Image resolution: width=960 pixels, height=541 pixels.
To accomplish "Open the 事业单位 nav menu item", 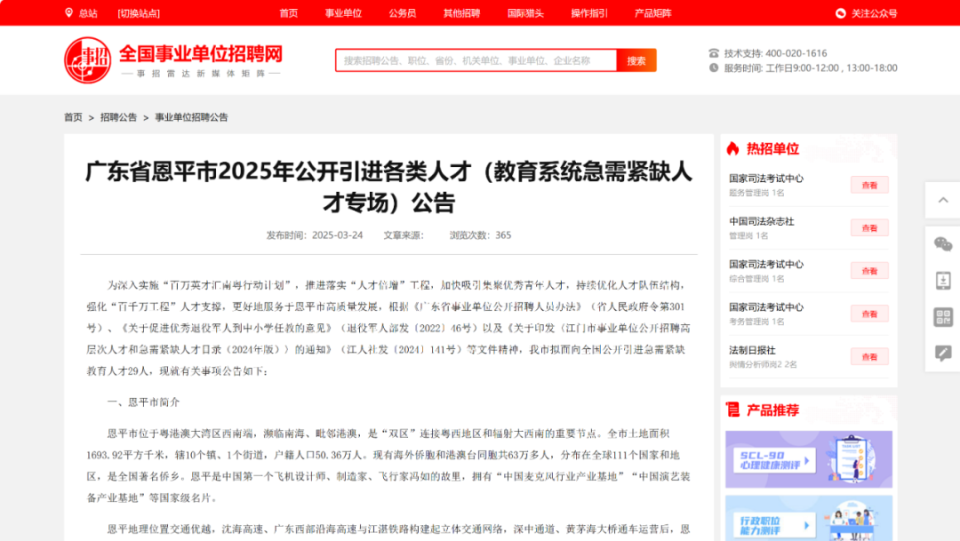I will pyautogui.click(x=343, y=13).
